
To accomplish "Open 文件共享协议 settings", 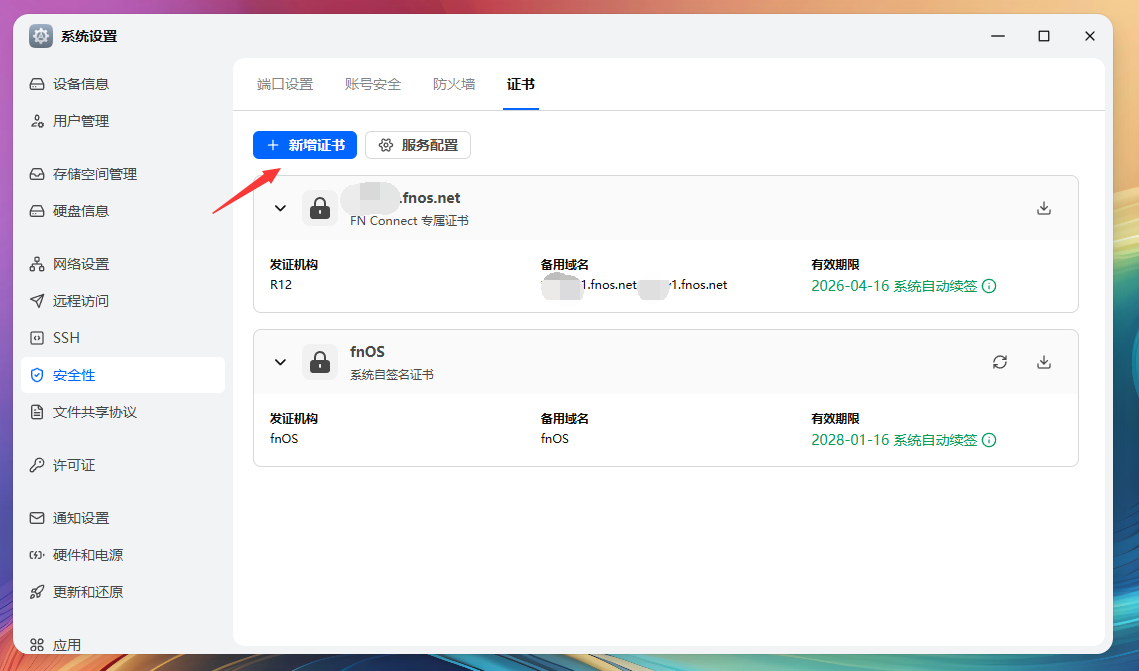I will tap(123, 412).
